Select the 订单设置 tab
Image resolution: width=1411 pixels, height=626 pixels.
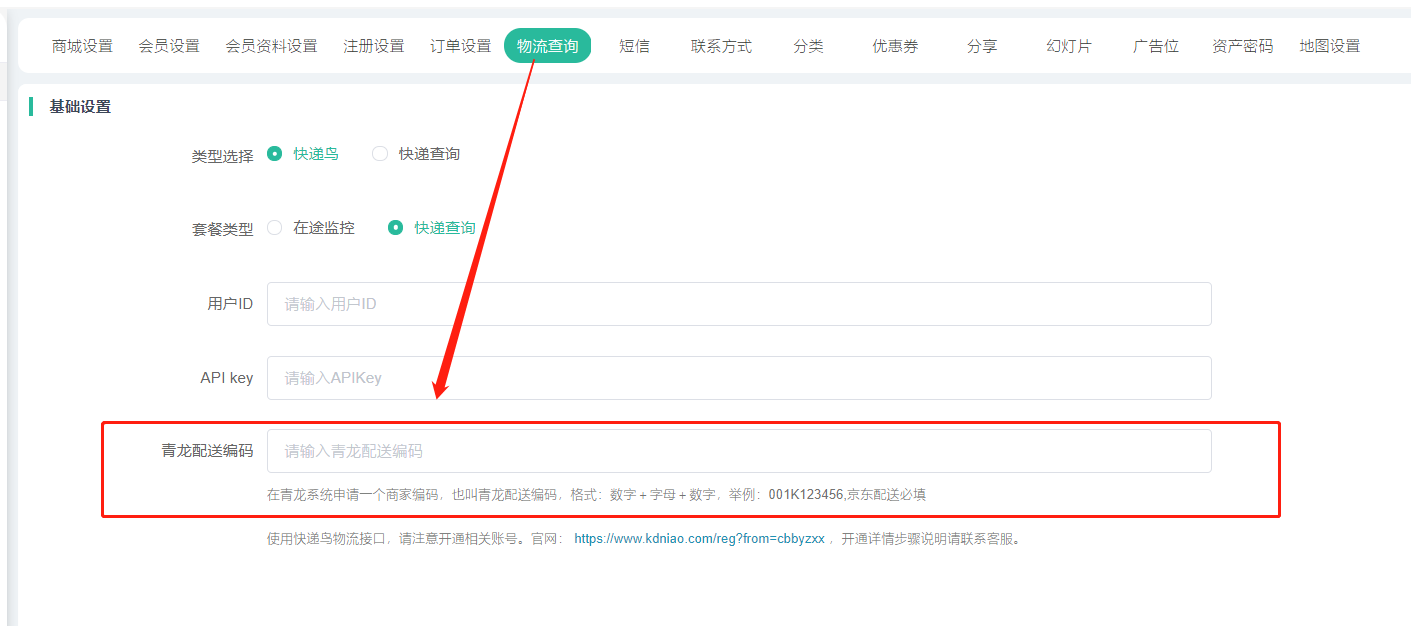(461, 46)
